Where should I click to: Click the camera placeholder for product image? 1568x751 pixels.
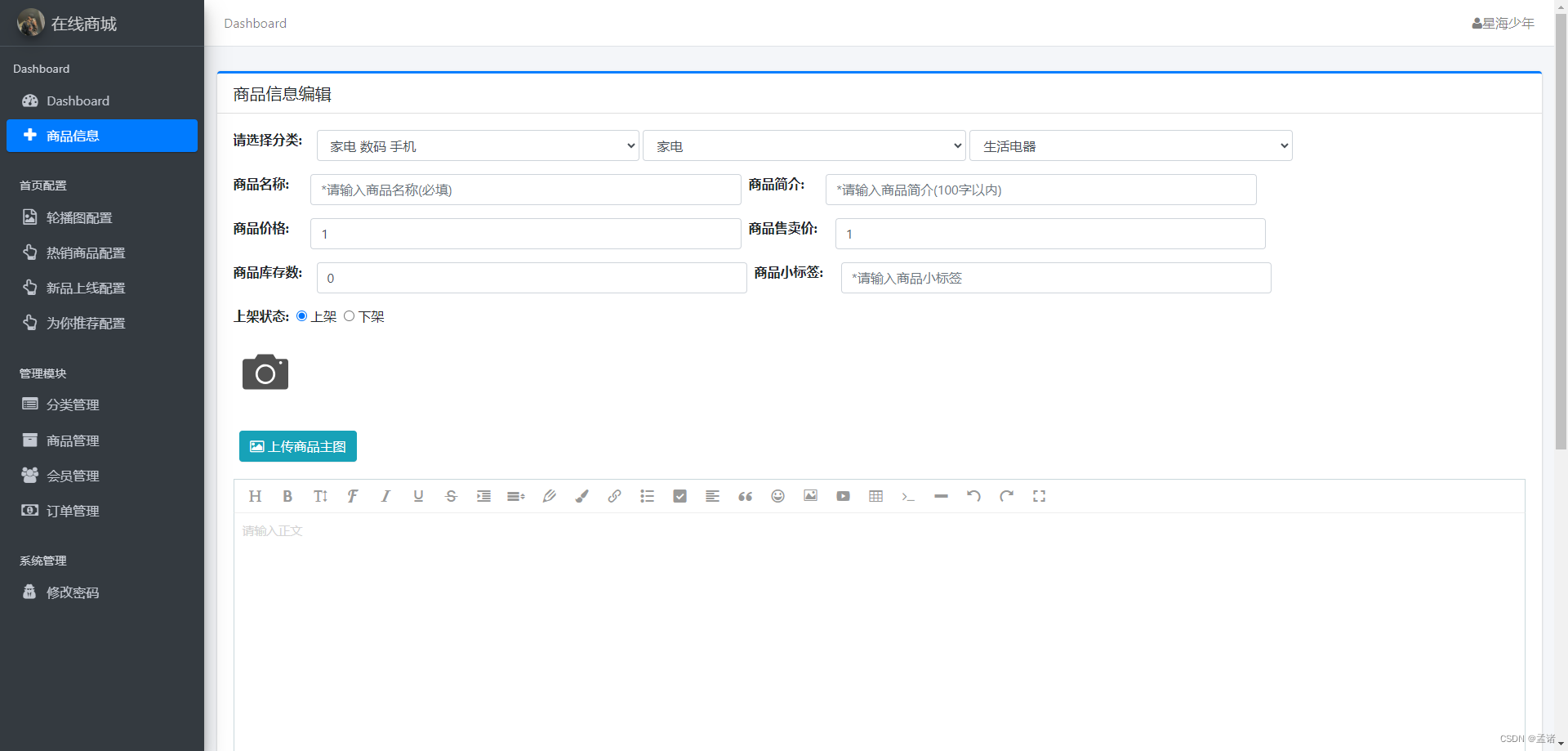tap(265, 372)
